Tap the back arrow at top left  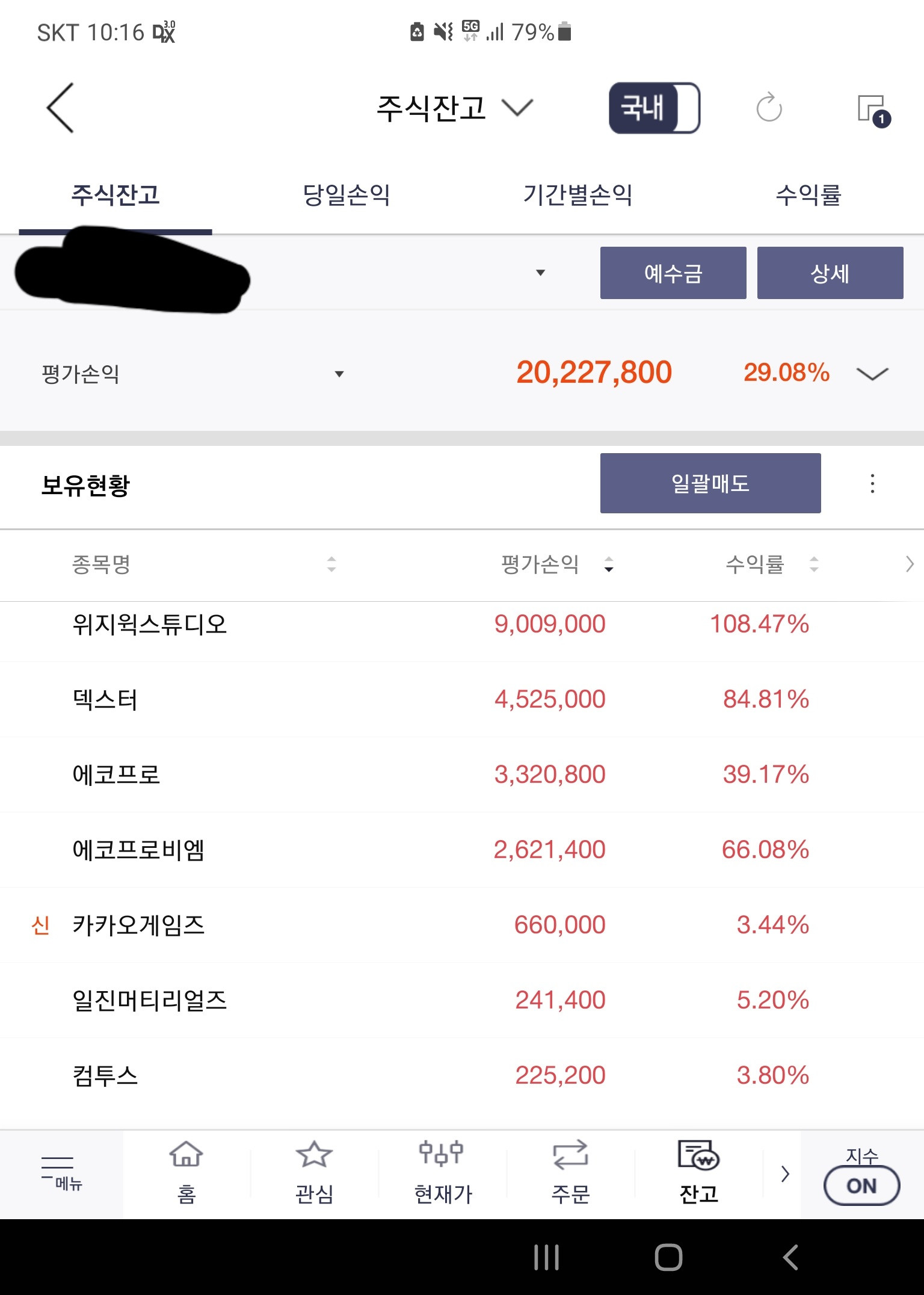pos(60,108)
